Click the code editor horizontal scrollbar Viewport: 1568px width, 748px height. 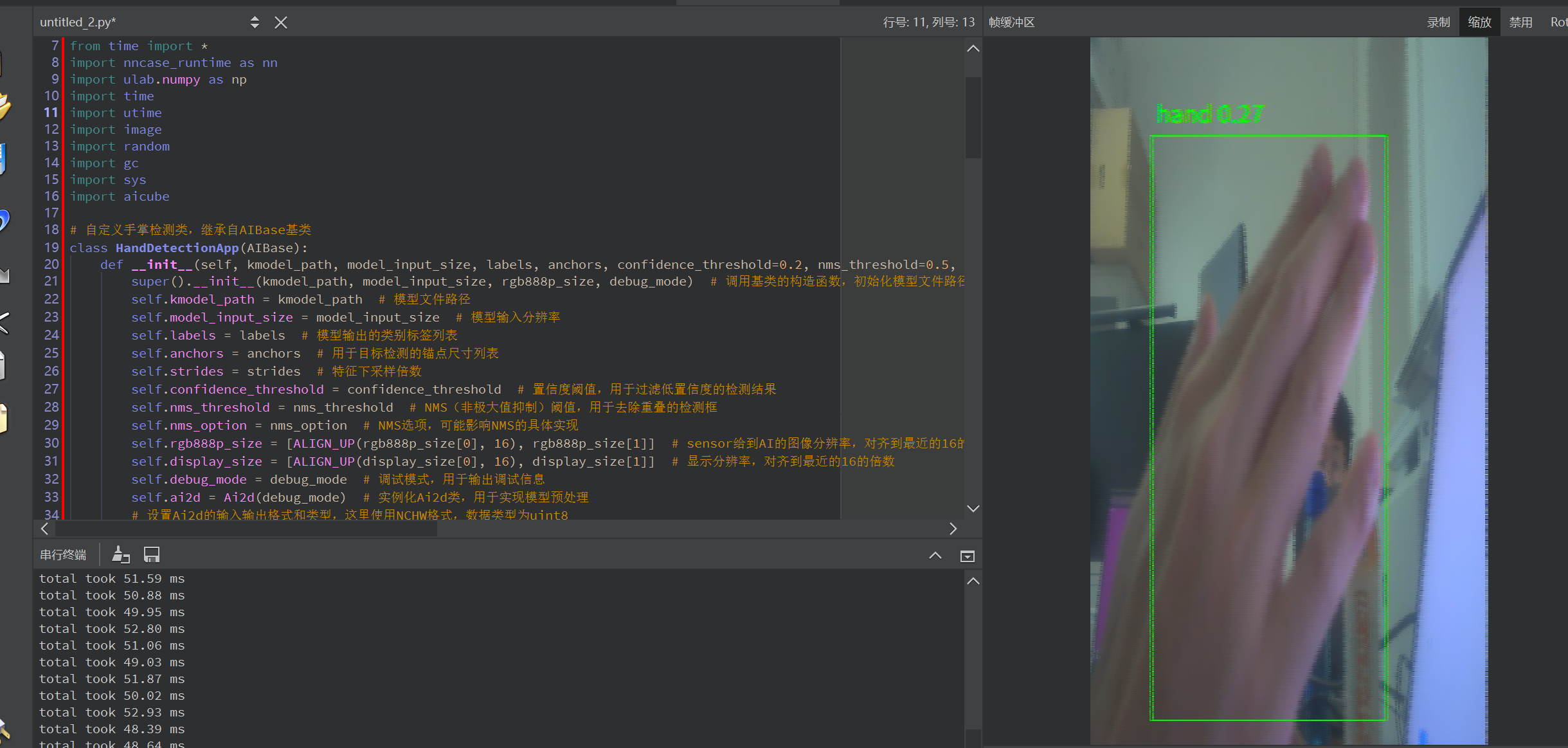pyautogui.click(x=246, y=529)
